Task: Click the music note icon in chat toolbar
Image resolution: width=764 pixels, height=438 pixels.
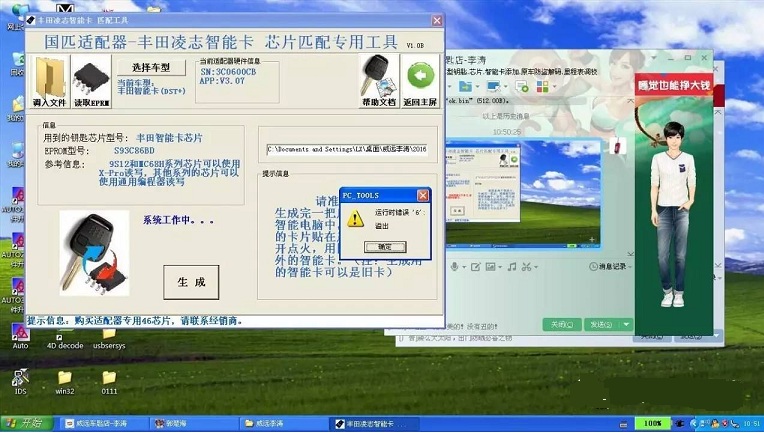Action: coord(512,267)
